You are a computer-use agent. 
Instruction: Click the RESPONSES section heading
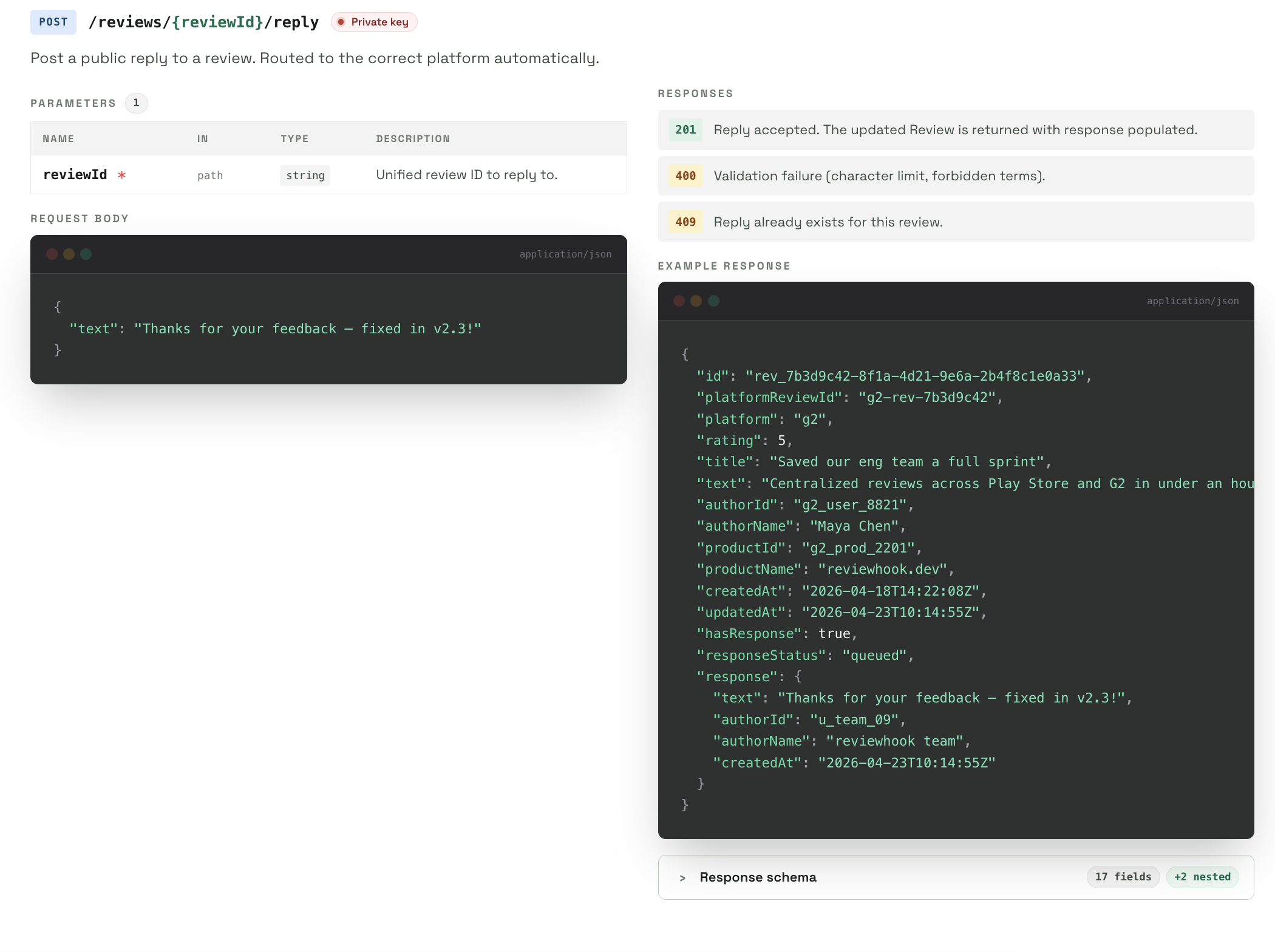(x=696, y=93)
